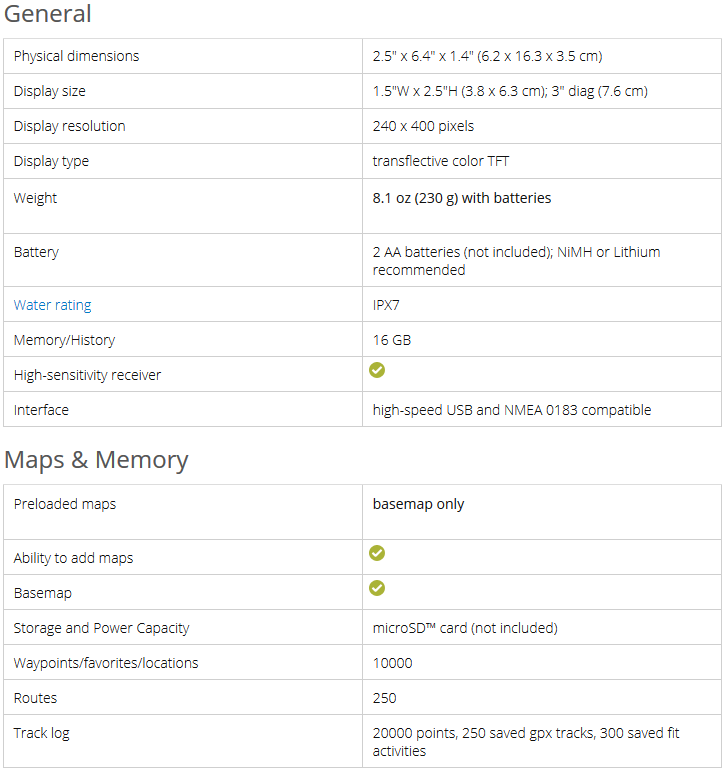Click the Storage and Power Capacity label
726x771 pixels.
[101, 628]
